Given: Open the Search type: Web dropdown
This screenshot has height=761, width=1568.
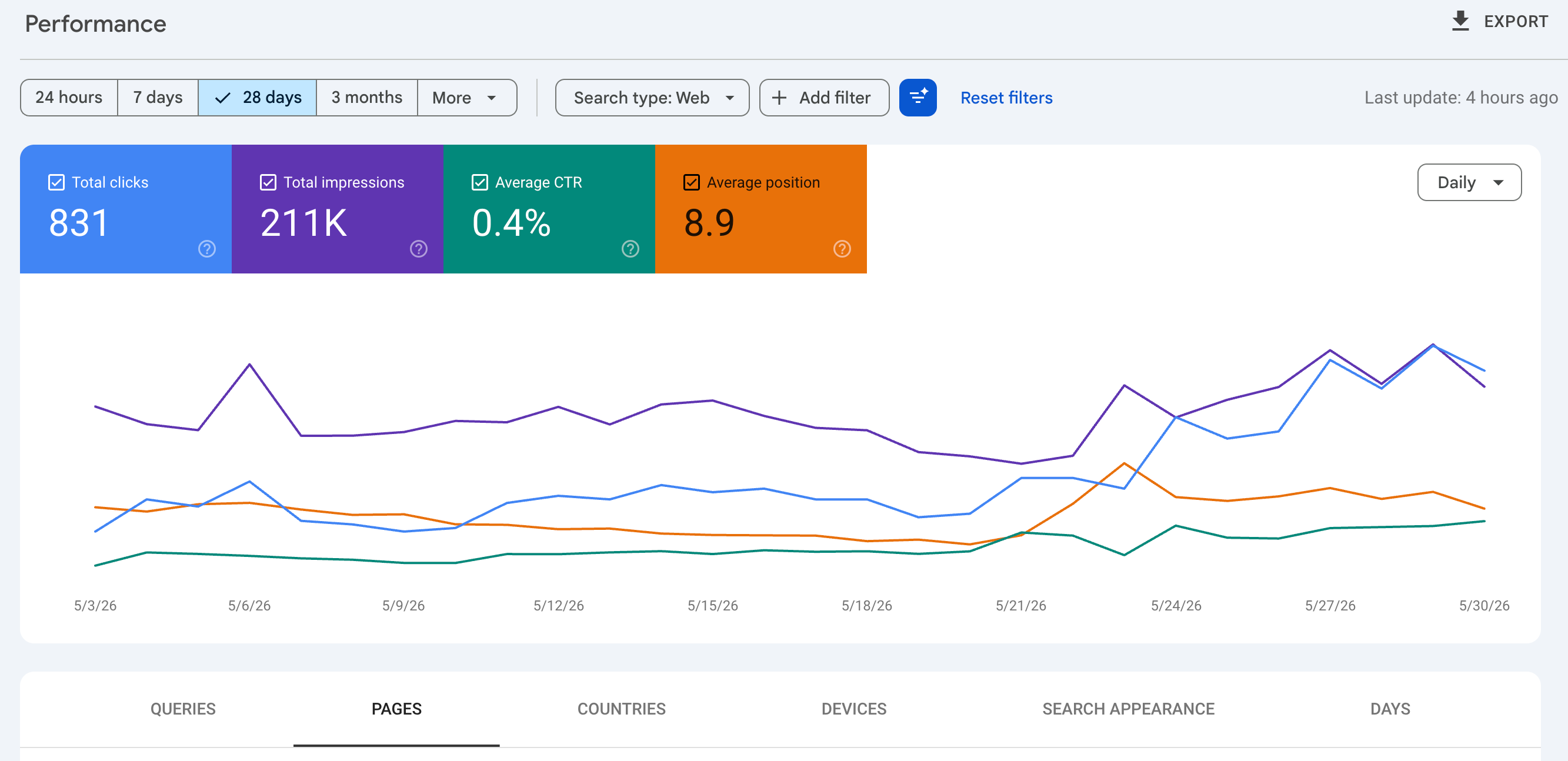Looking at the screenshot, I should [x=652, y=98].
